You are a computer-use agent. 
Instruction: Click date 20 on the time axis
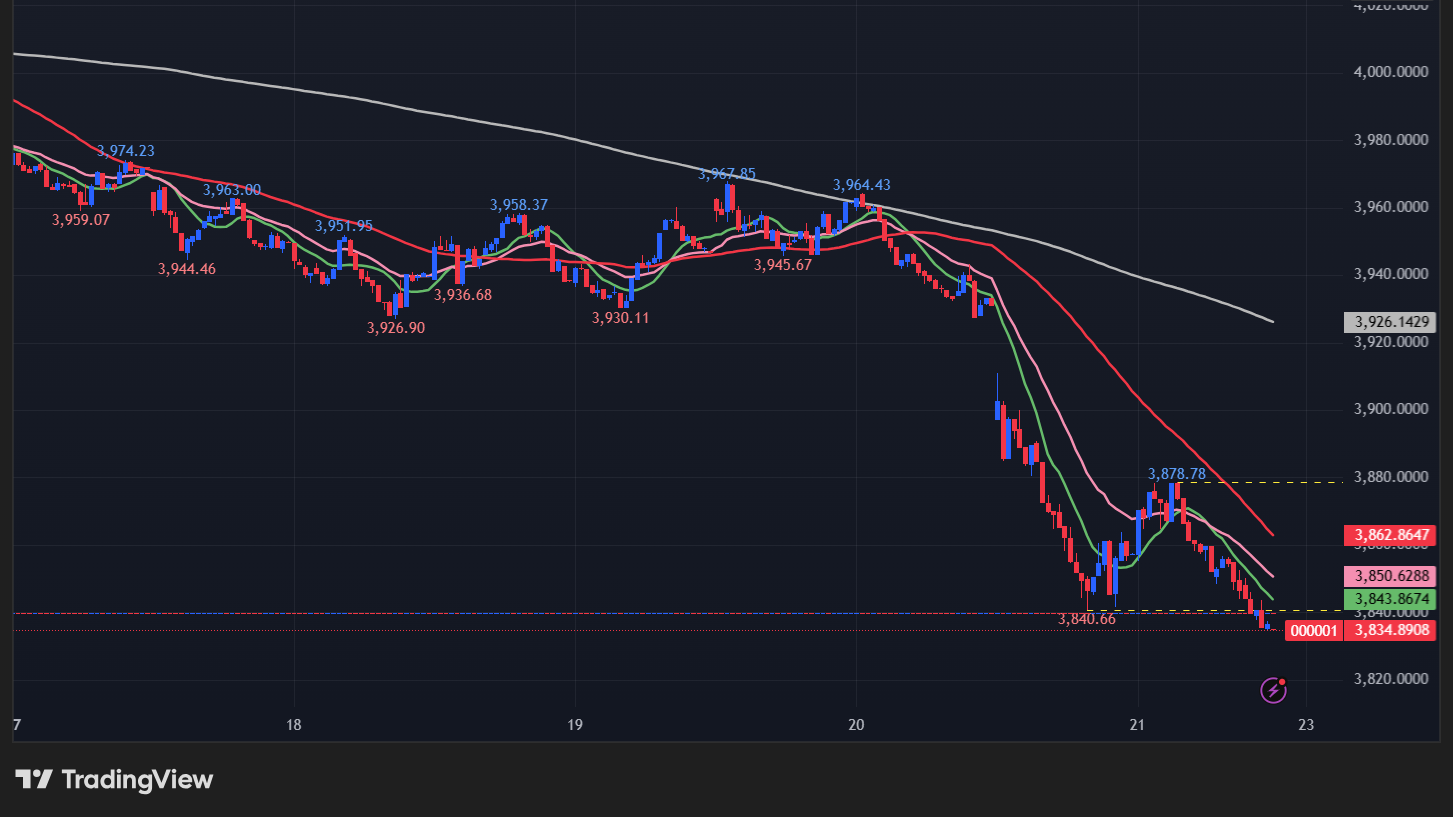pos(856,725)
